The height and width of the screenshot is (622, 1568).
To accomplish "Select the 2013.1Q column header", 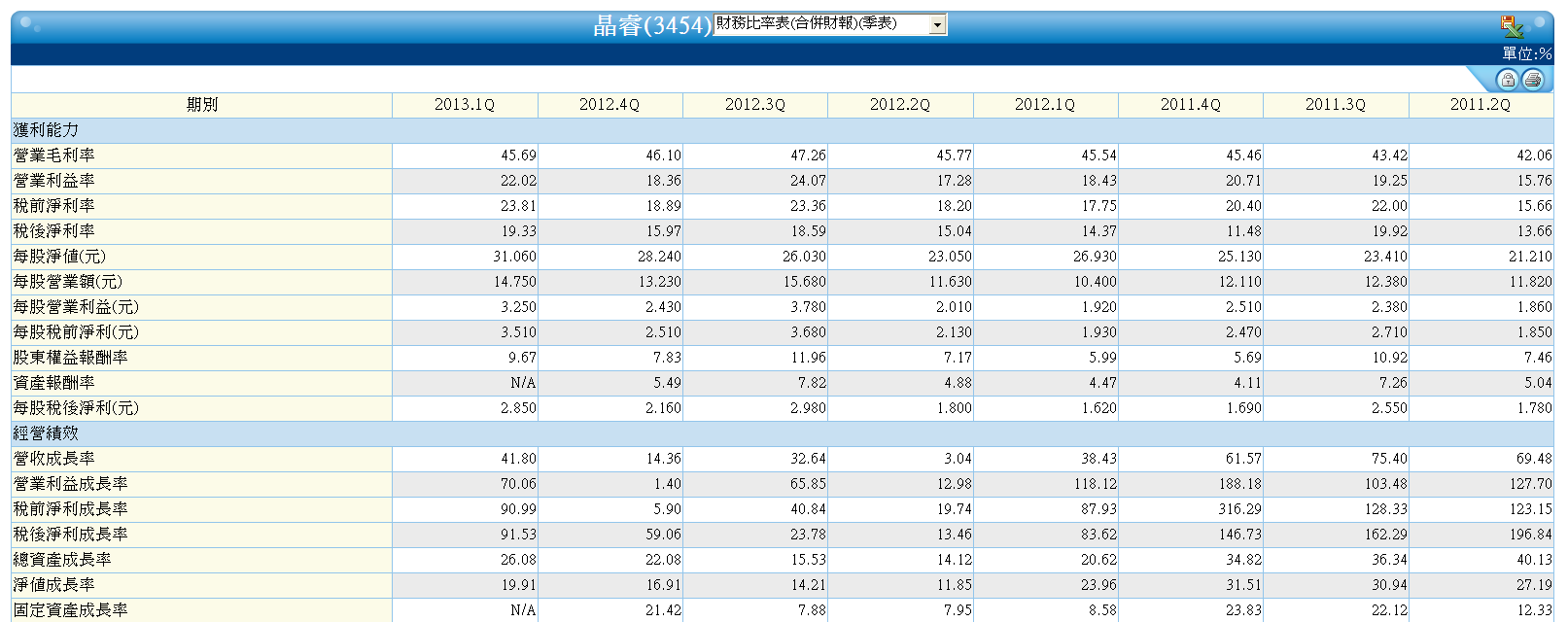I will [x=465, y=105].
